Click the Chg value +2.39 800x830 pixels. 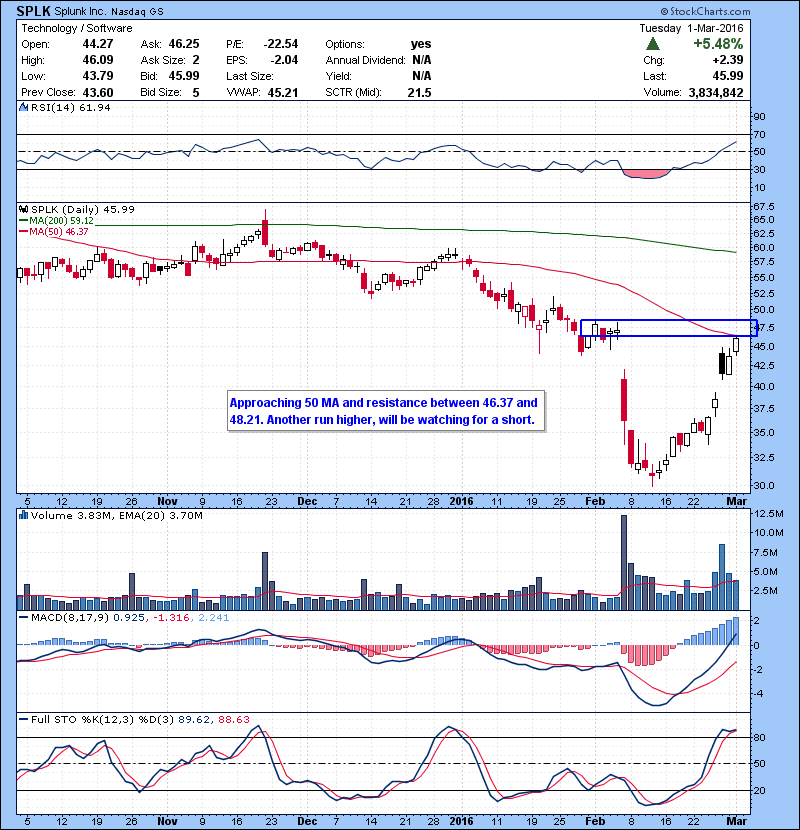click(x=728, y=60)
